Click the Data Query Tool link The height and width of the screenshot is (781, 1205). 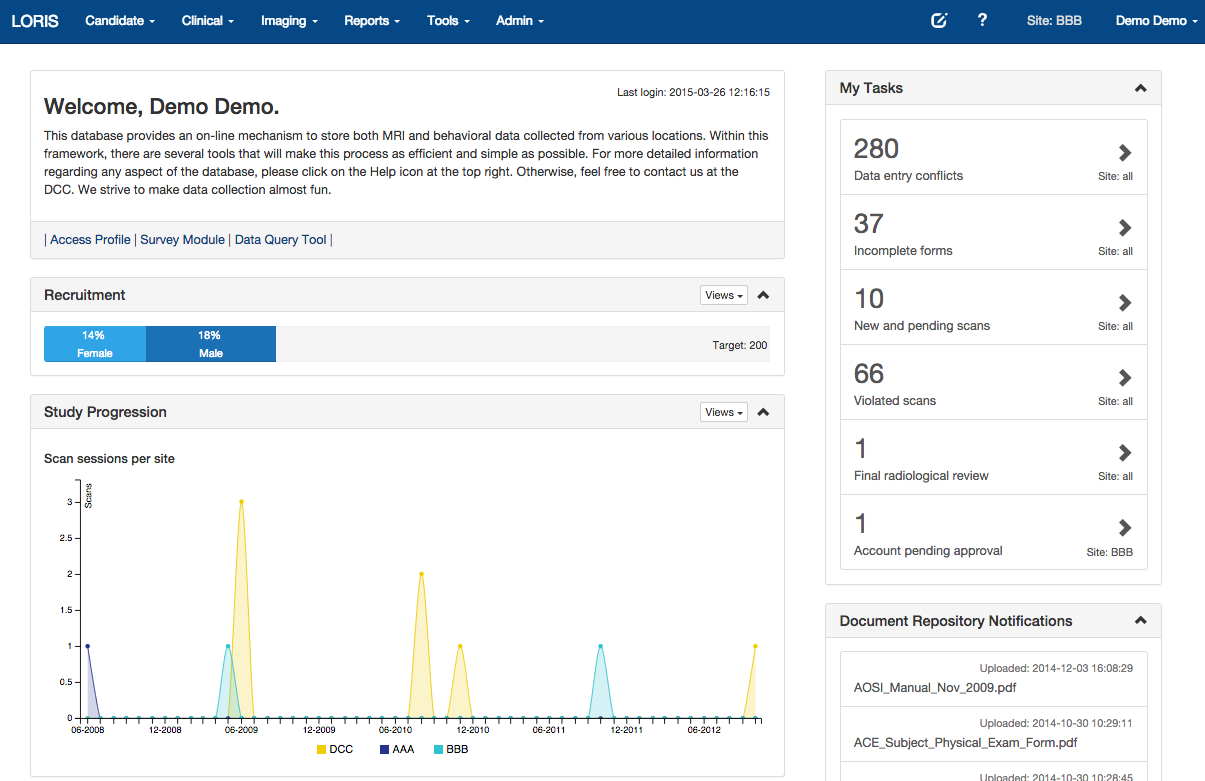[x=280, y=240]
